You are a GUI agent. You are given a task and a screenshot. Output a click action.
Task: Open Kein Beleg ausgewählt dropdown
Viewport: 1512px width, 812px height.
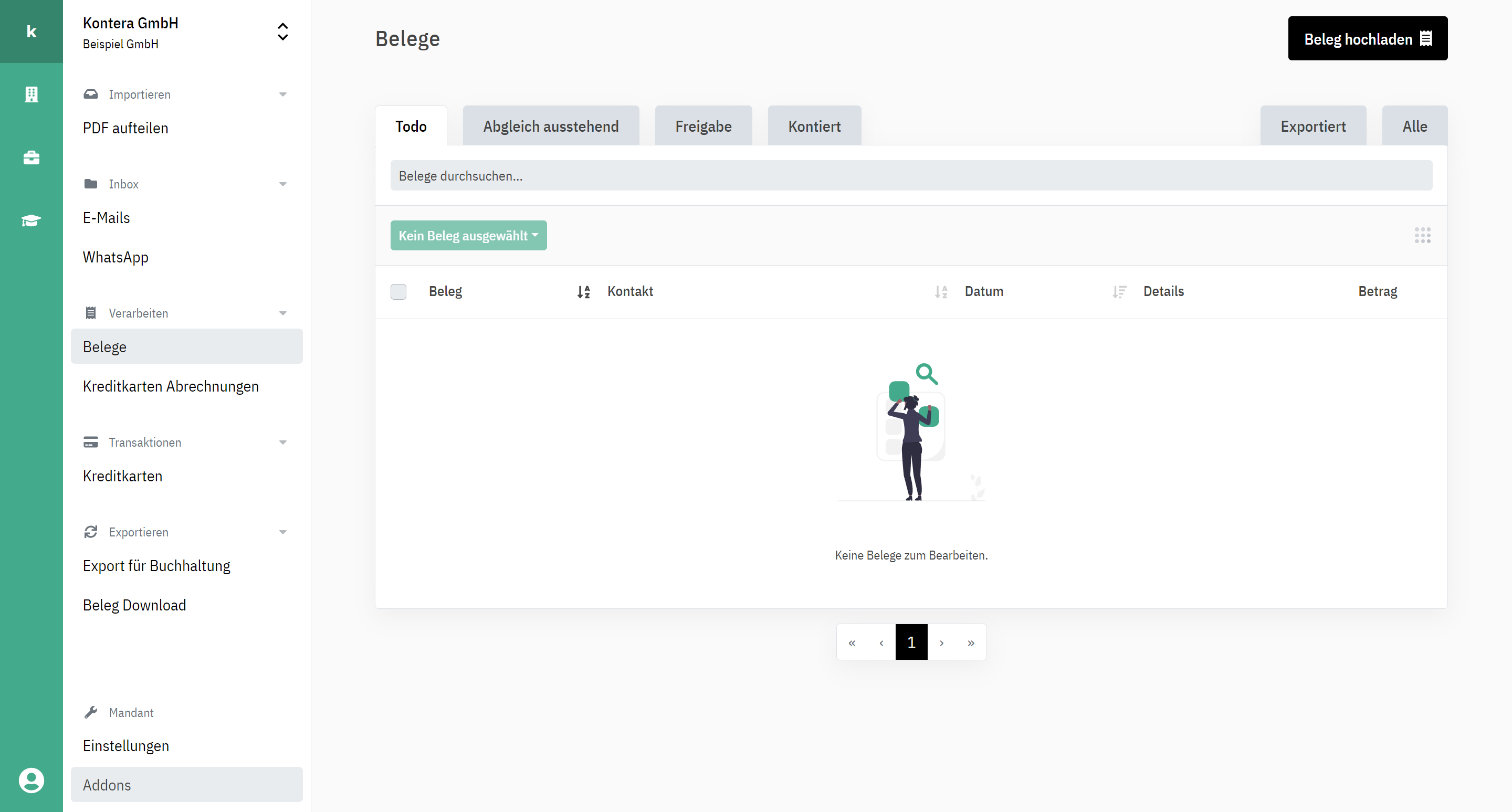468,235
